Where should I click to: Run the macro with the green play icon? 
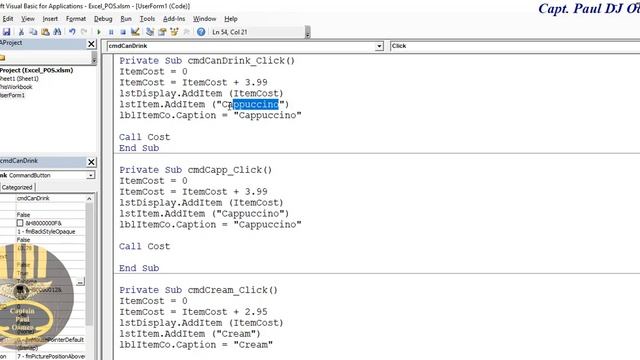point(99,32)
